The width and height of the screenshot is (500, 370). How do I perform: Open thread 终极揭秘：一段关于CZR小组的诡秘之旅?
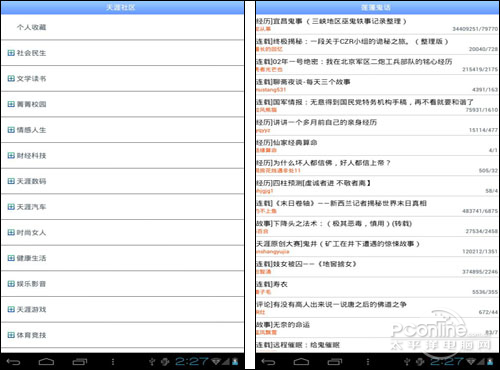(377, 45)
